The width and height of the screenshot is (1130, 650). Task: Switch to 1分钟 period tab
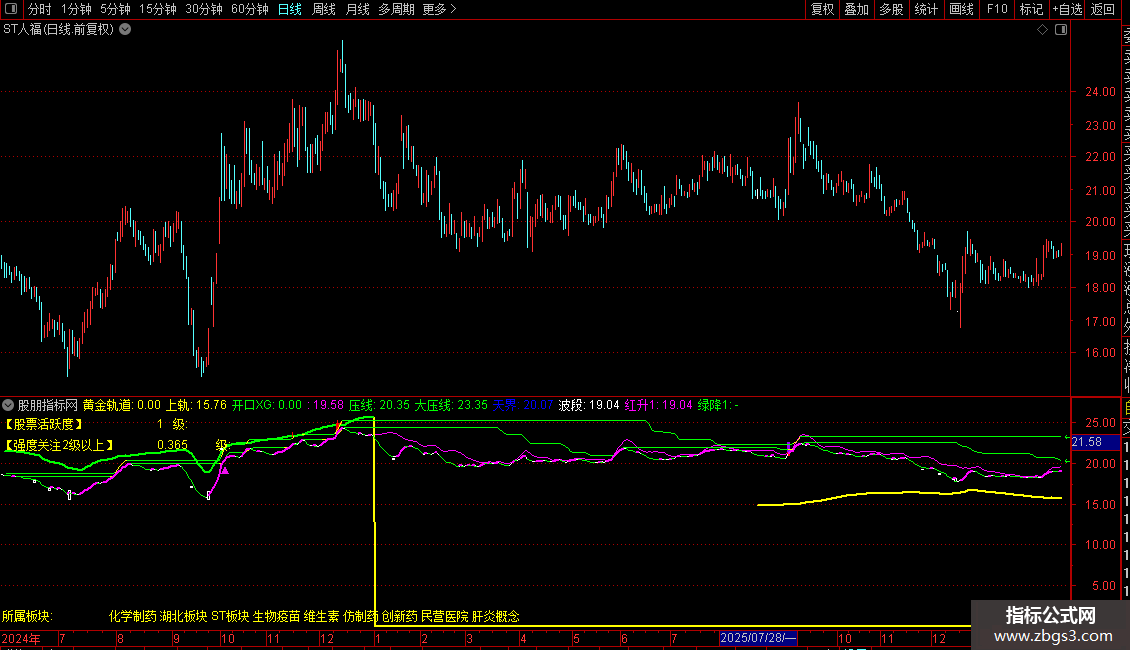click(x=76, y=9)
